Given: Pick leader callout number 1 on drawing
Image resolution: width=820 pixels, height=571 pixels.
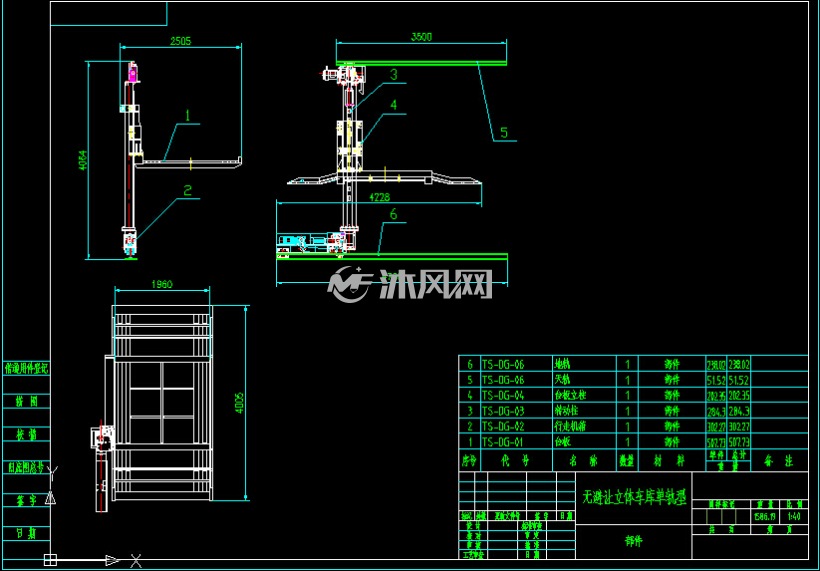Looking at the screenshot, I should click(188, 115).
